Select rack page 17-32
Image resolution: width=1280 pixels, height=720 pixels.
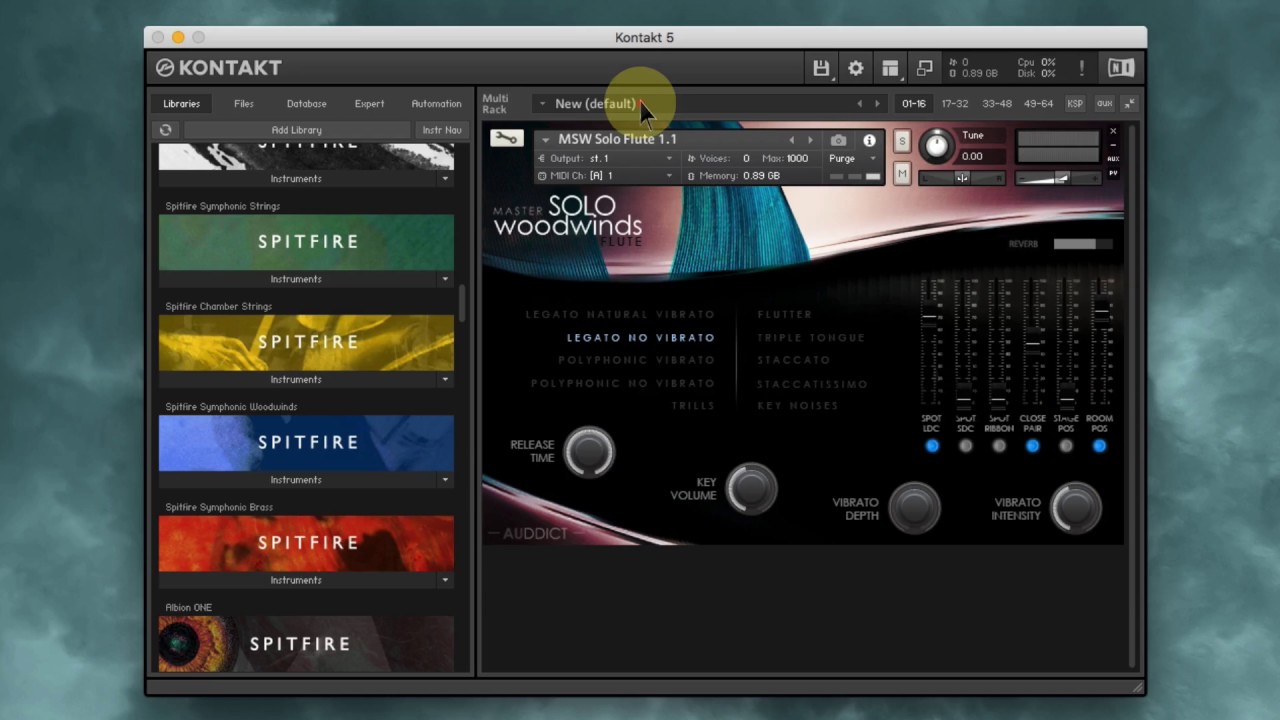[955, 104]
